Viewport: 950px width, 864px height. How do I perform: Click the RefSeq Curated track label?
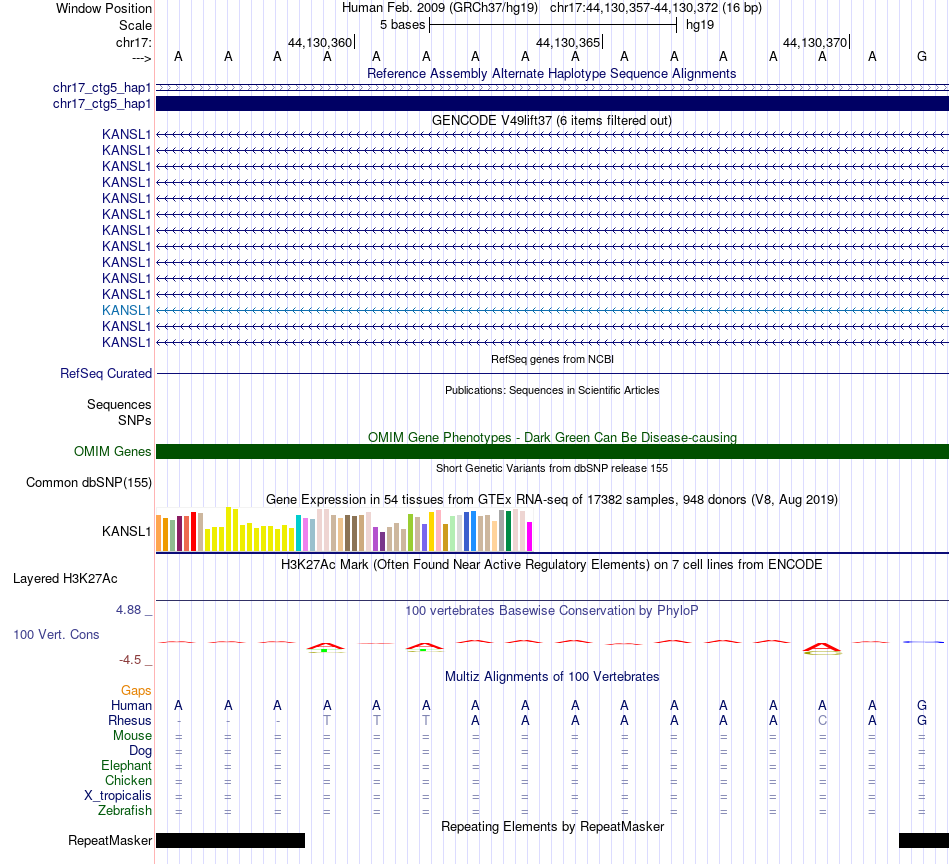tap(105, 373)
